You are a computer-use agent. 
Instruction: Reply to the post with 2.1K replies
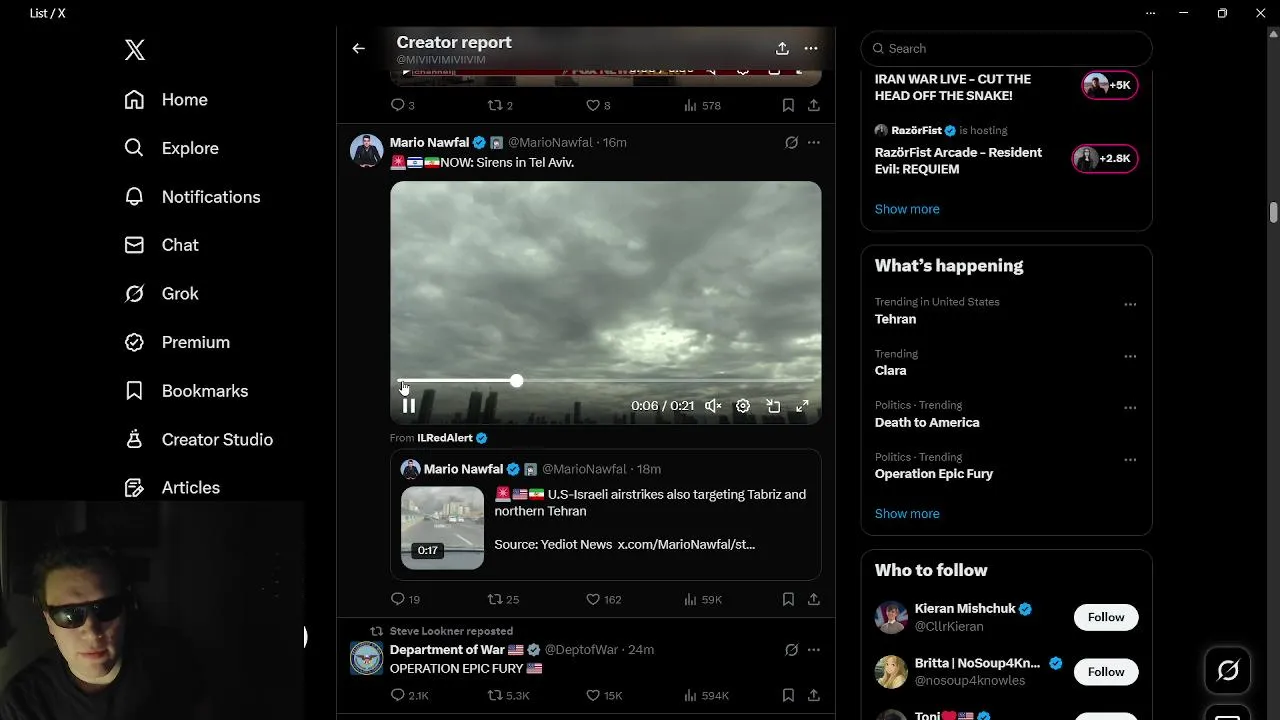tap(409, 695)
